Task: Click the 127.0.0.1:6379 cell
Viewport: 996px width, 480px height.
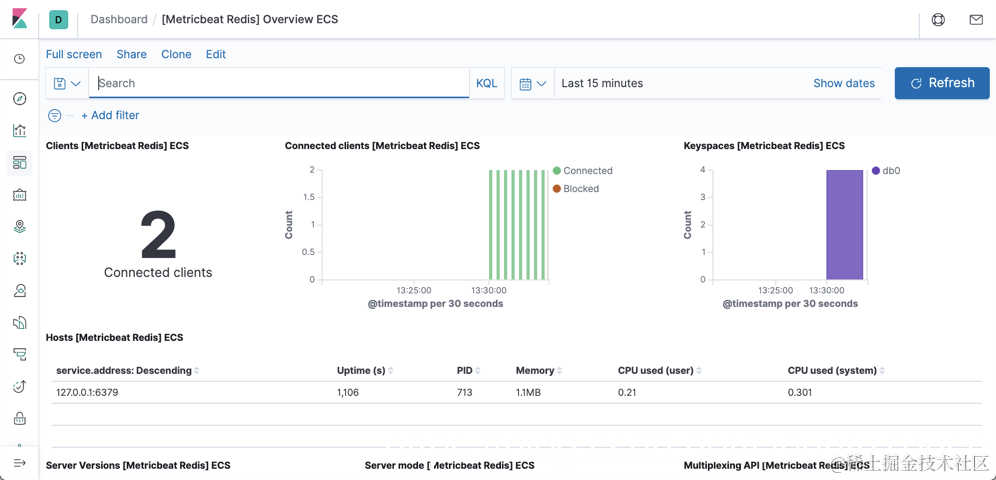Action: 87,392
